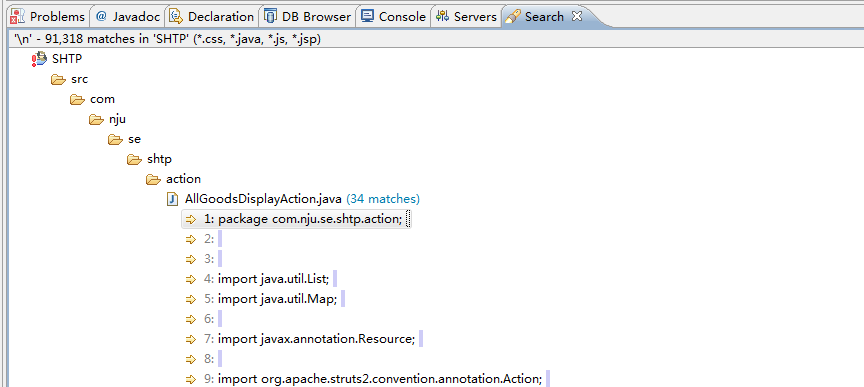864x387 pixels.
Task: Click the se folder icon
Action: pos(115,139)
